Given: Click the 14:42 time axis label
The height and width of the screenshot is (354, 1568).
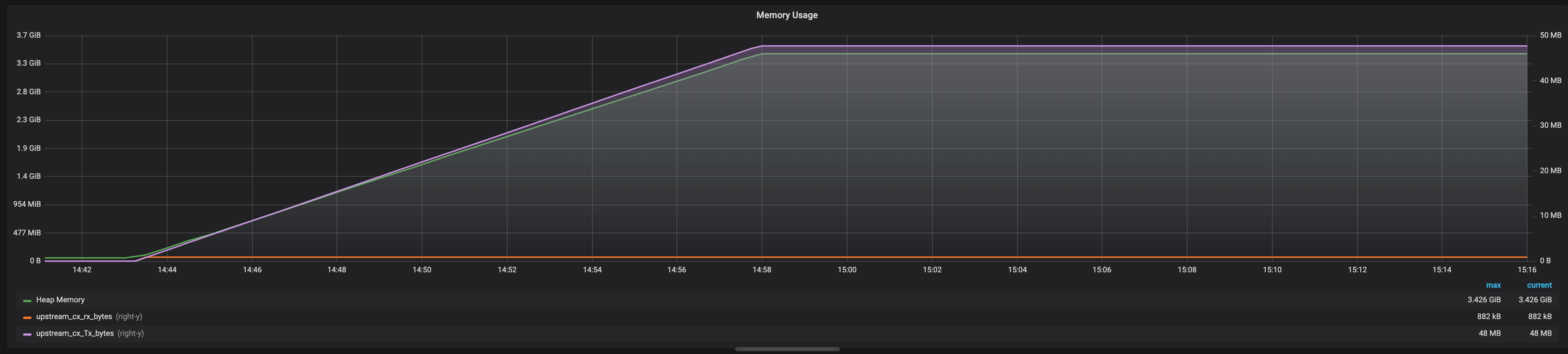Looking at the screenshot, I should click(82, 270).
